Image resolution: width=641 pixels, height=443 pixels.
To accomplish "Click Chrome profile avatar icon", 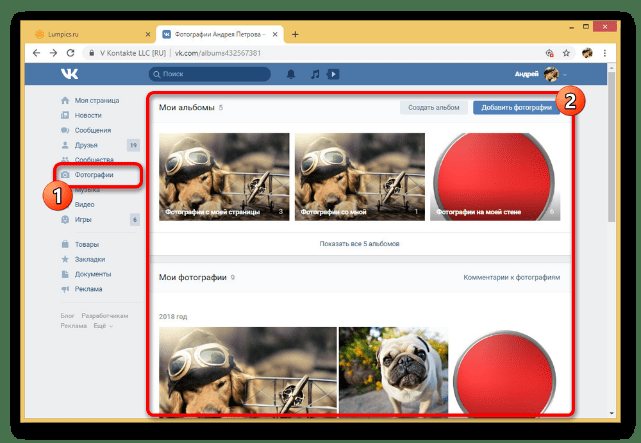I will click(x=587, y=53).
